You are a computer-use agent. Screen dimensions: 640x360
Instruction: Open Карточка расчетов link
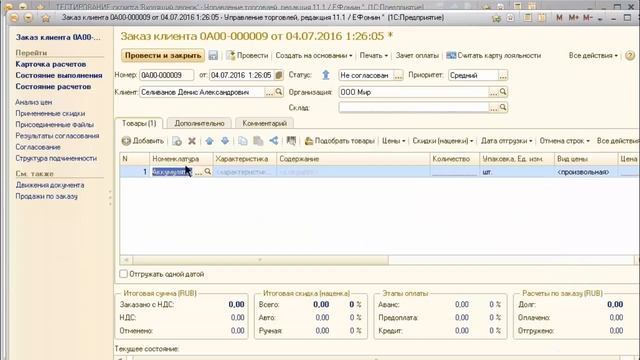tap(51, 64)
